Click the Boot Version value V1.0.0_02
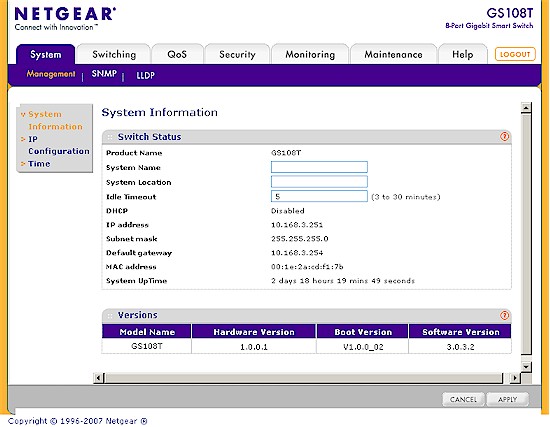 coord(363,347)
